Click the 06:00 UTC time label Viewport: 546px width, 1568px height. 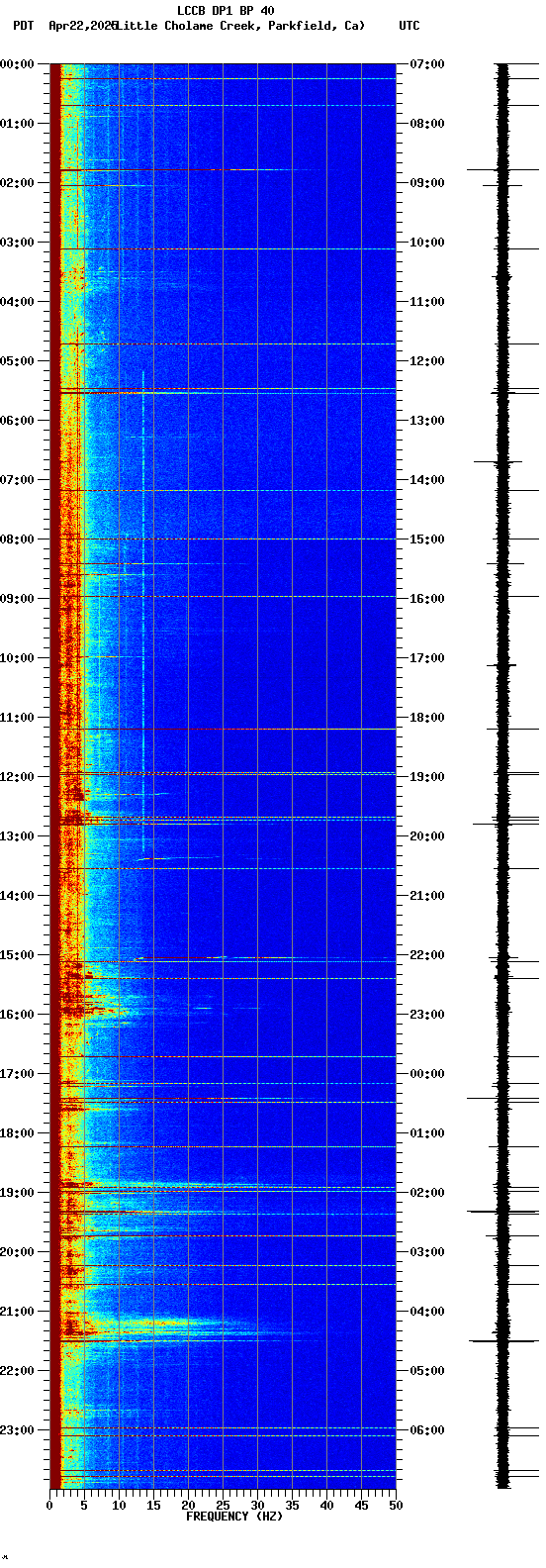point(427,1430)
